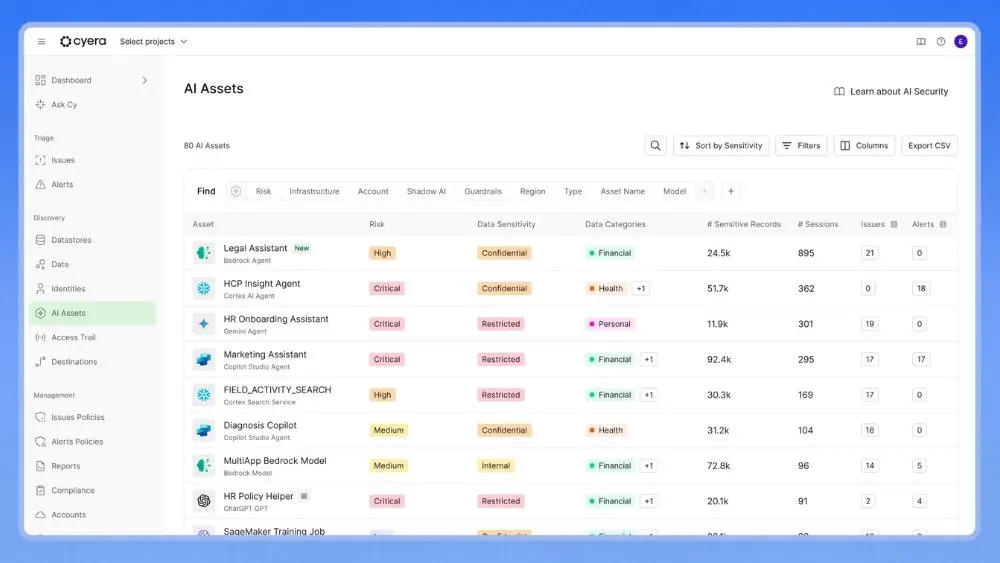
Task: Select the Asset Name filter chip
Action: click(622, 191)
